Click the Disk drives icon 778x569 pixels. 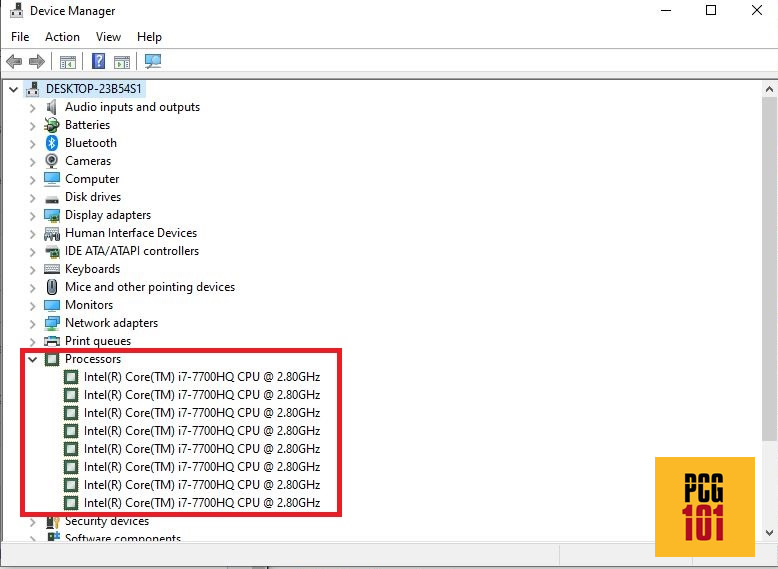[x=52, y=198]
